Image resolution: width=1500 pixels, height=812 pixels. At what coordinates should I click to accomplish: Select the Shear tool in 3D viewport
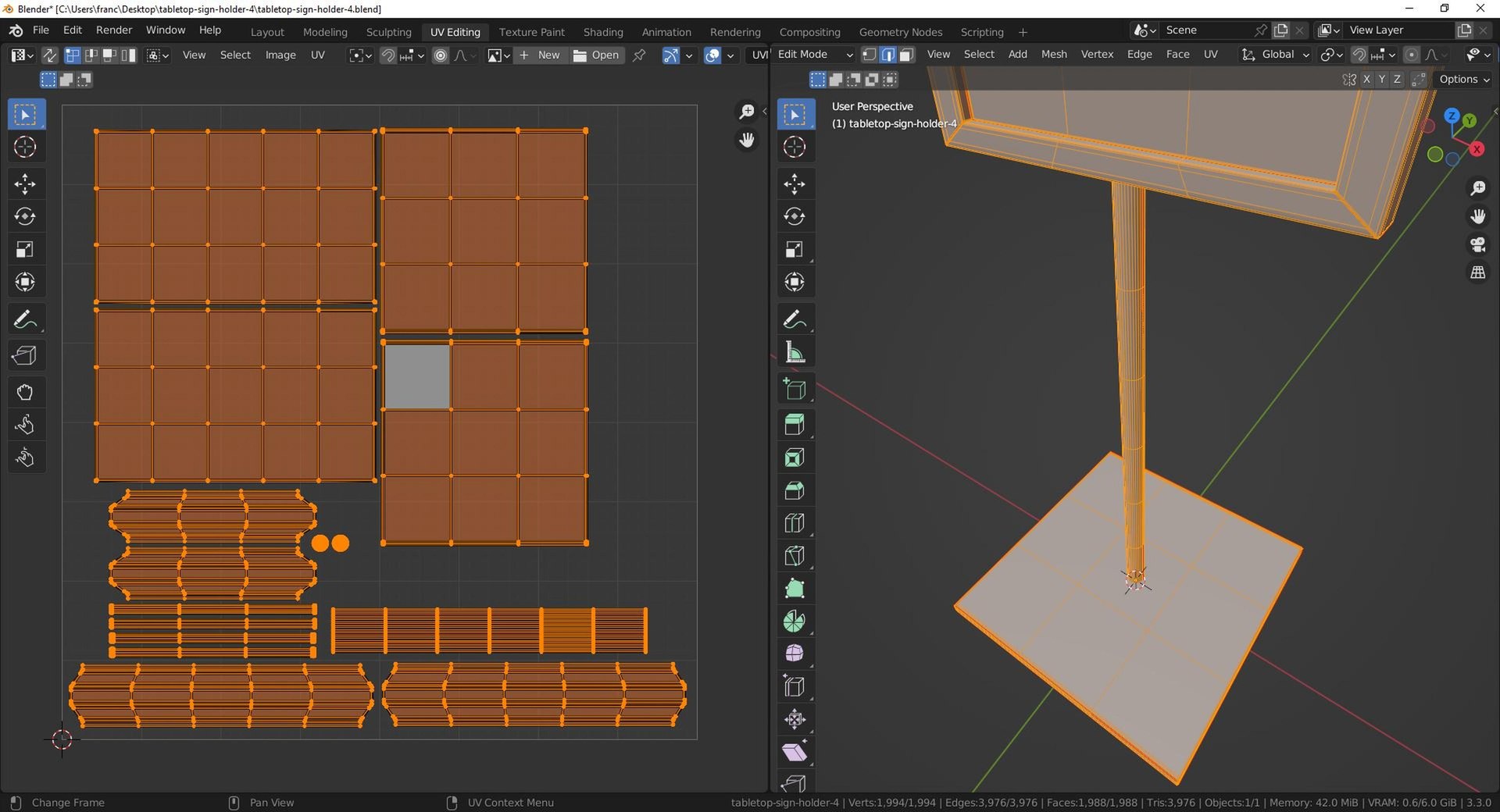click(x=795, y=752)
